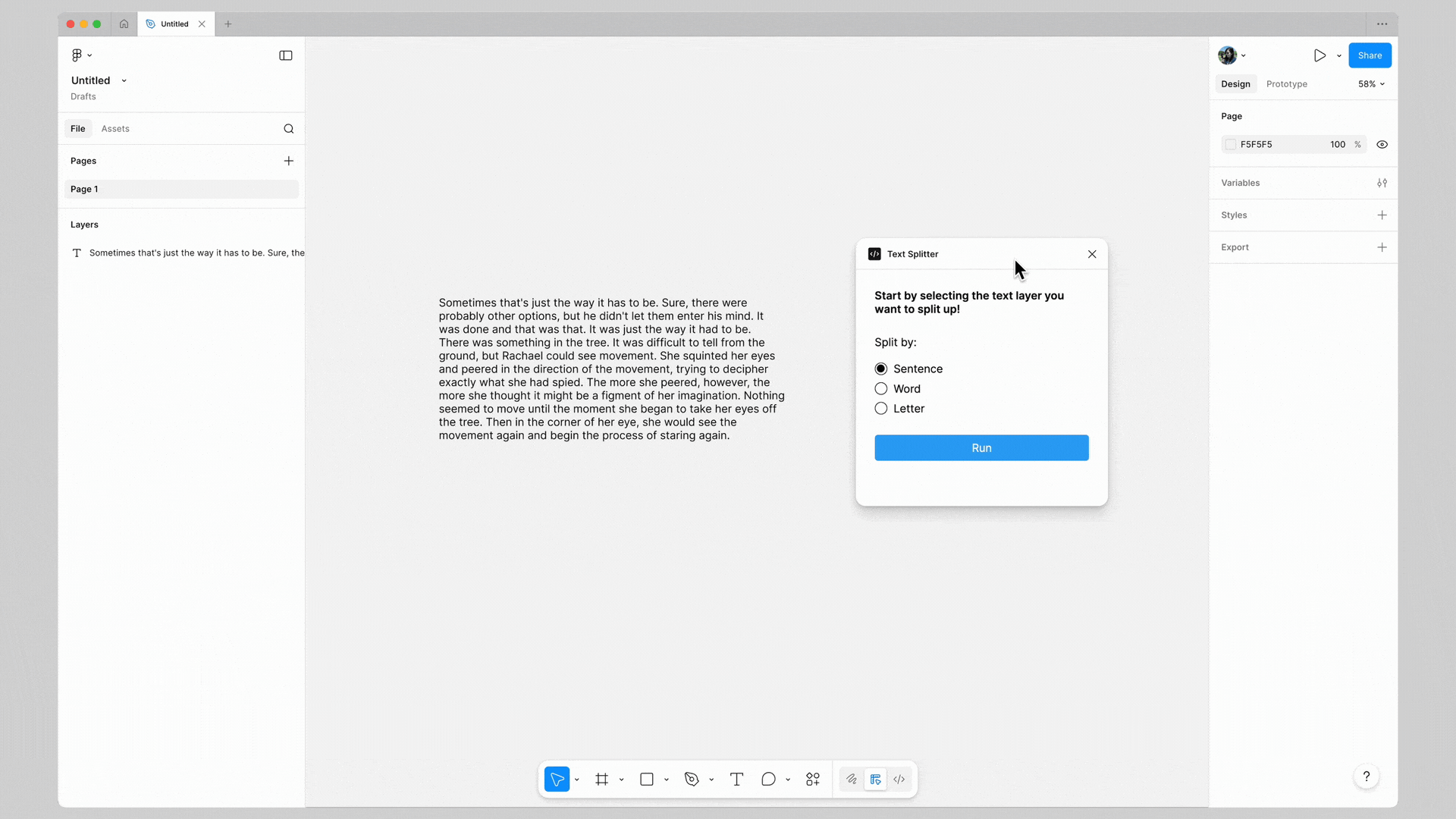The width and height of the screenshot is (1456, 819).
Task: Toggle the sidebar minimize UI icon
Action: [286, 55]
